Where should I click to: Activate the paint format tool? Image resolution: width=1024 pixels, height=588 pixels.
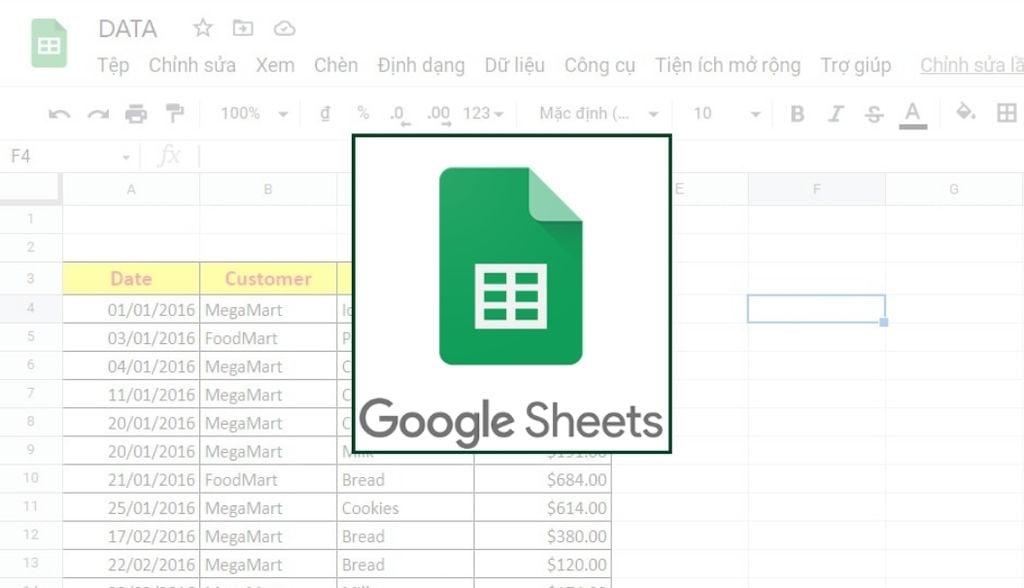pyautogui.click(x=174, y=113)
